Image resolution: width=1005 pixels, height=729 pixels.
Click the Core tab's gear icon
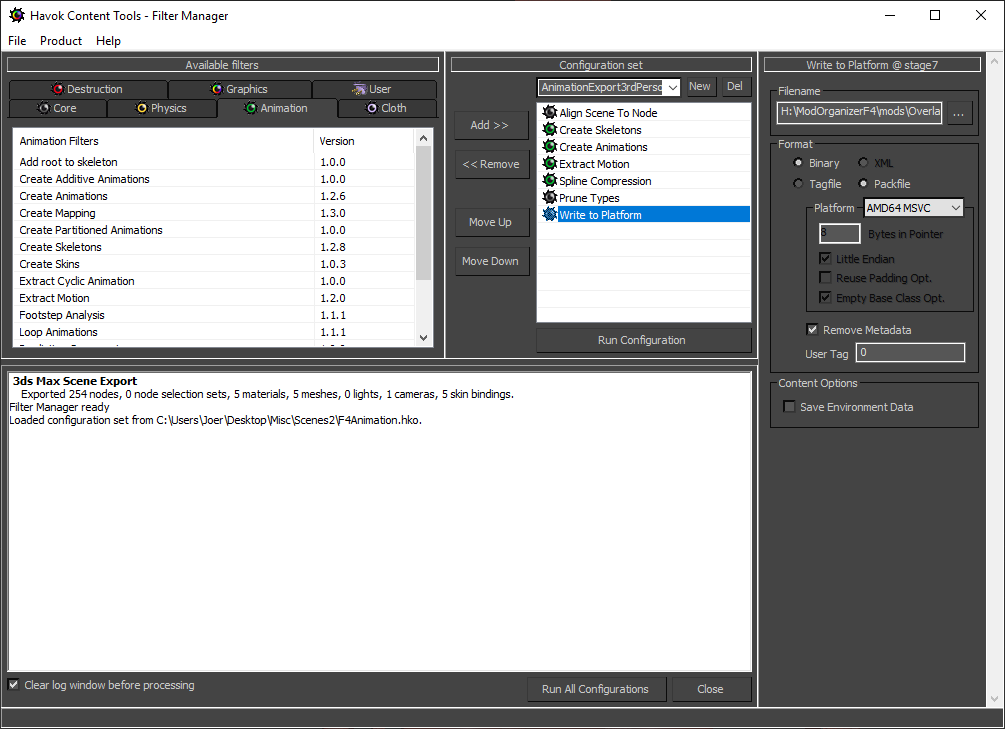click(x=44, y=108)
